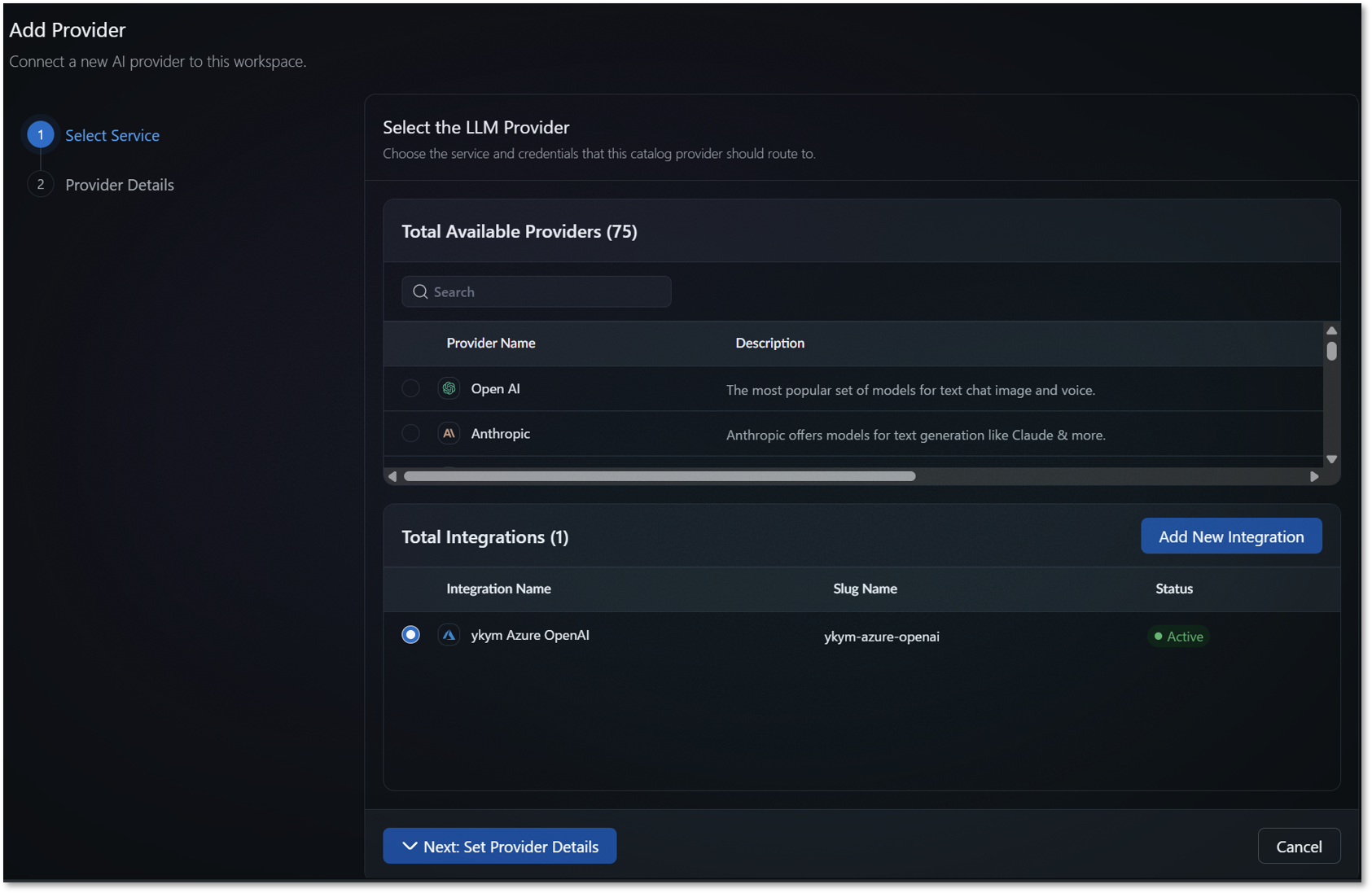Click the OpenAI logo icon
Screen dimensions: 1372x893
click(449, 388)
